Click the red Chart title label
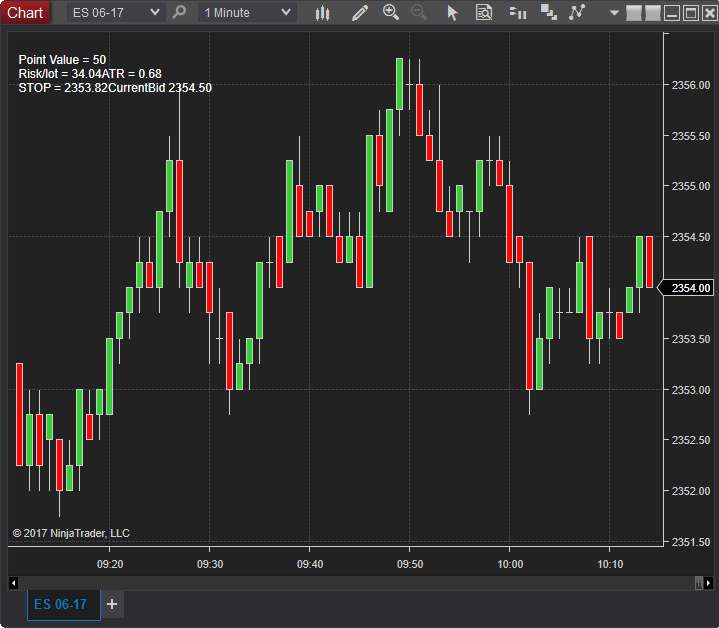 (25, 12)
